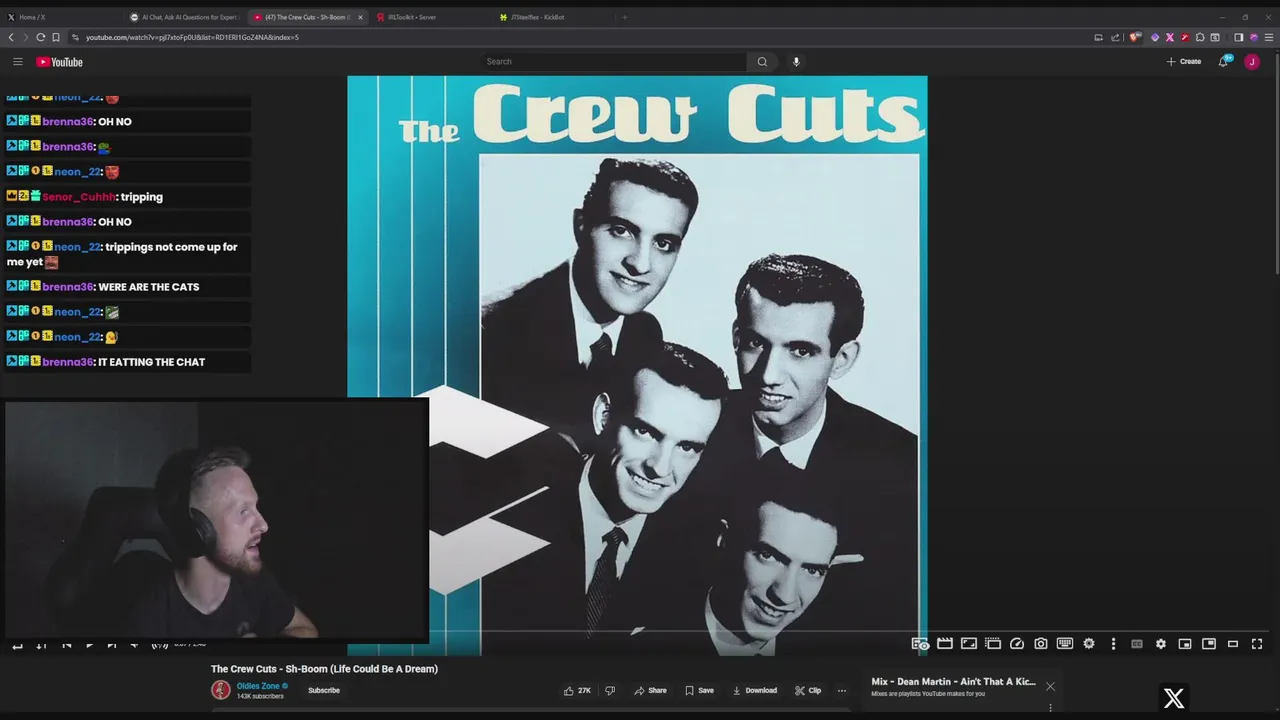Image resolution: width=1280 pixels, height=720 pixels.
Task: Like the video with thumbs up
Action: coord(577,690)
